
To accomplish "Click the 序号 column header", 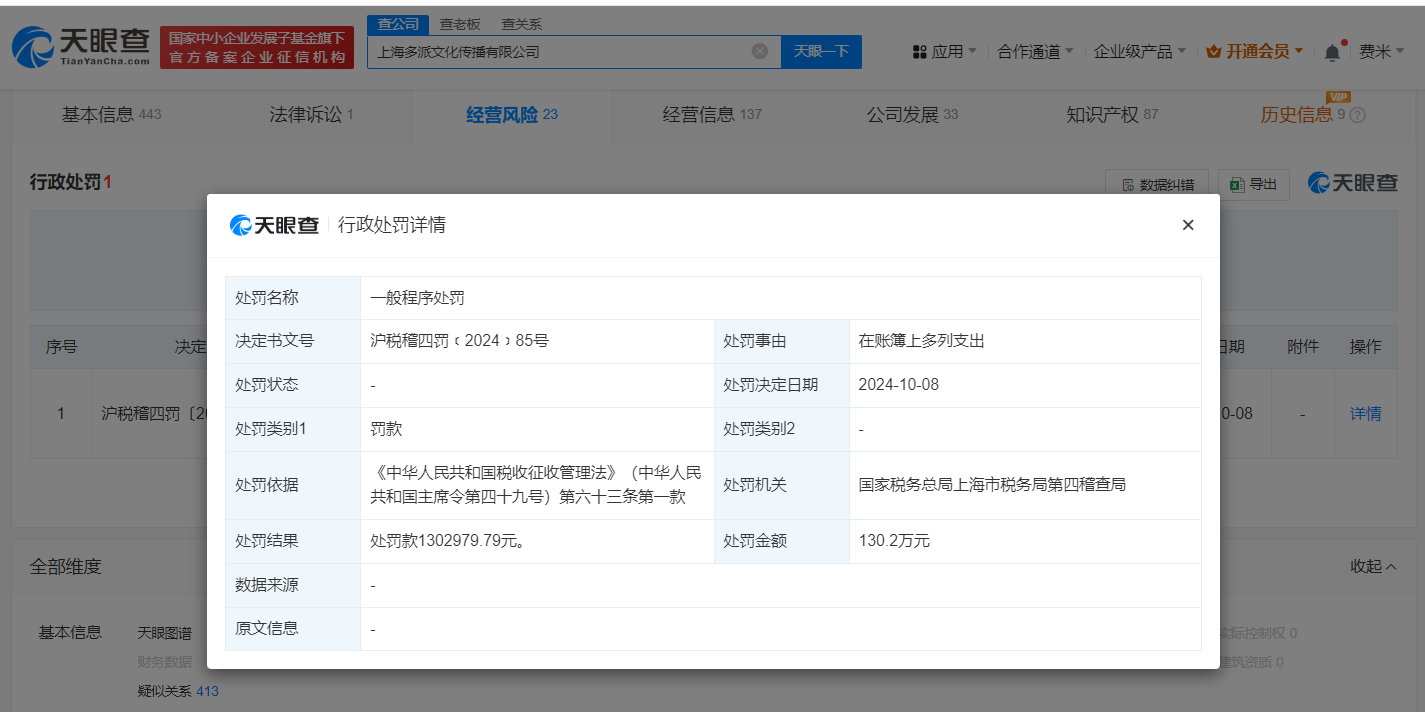I will [x=61, y=347].
